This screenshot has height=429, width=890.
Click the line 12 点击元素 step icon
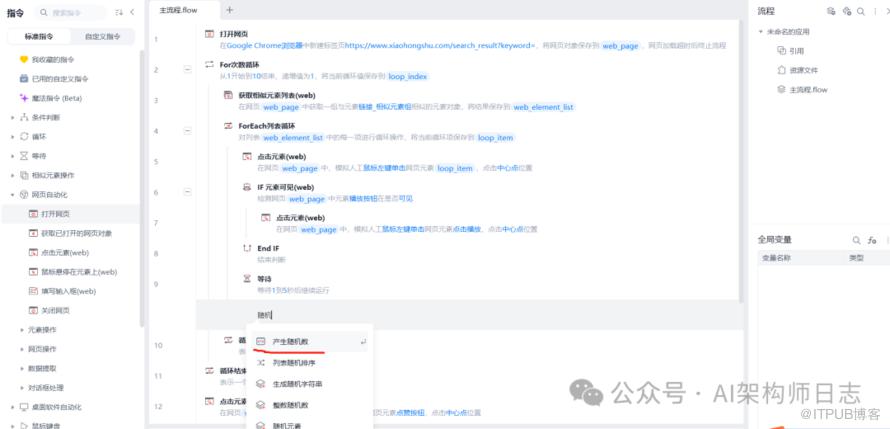209,402
